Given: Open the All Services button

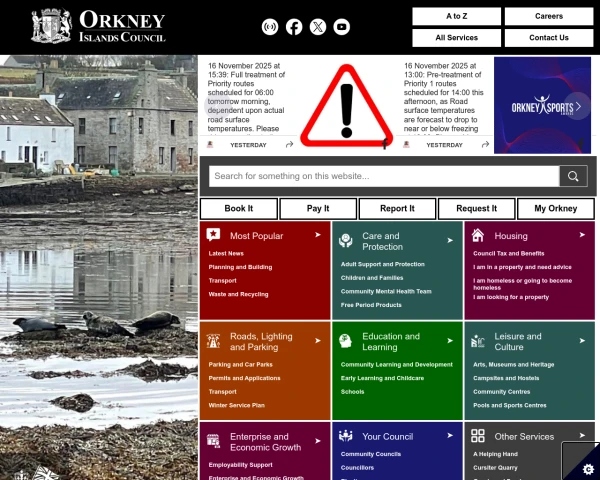Looking at the screenshot, I should 457,38.
